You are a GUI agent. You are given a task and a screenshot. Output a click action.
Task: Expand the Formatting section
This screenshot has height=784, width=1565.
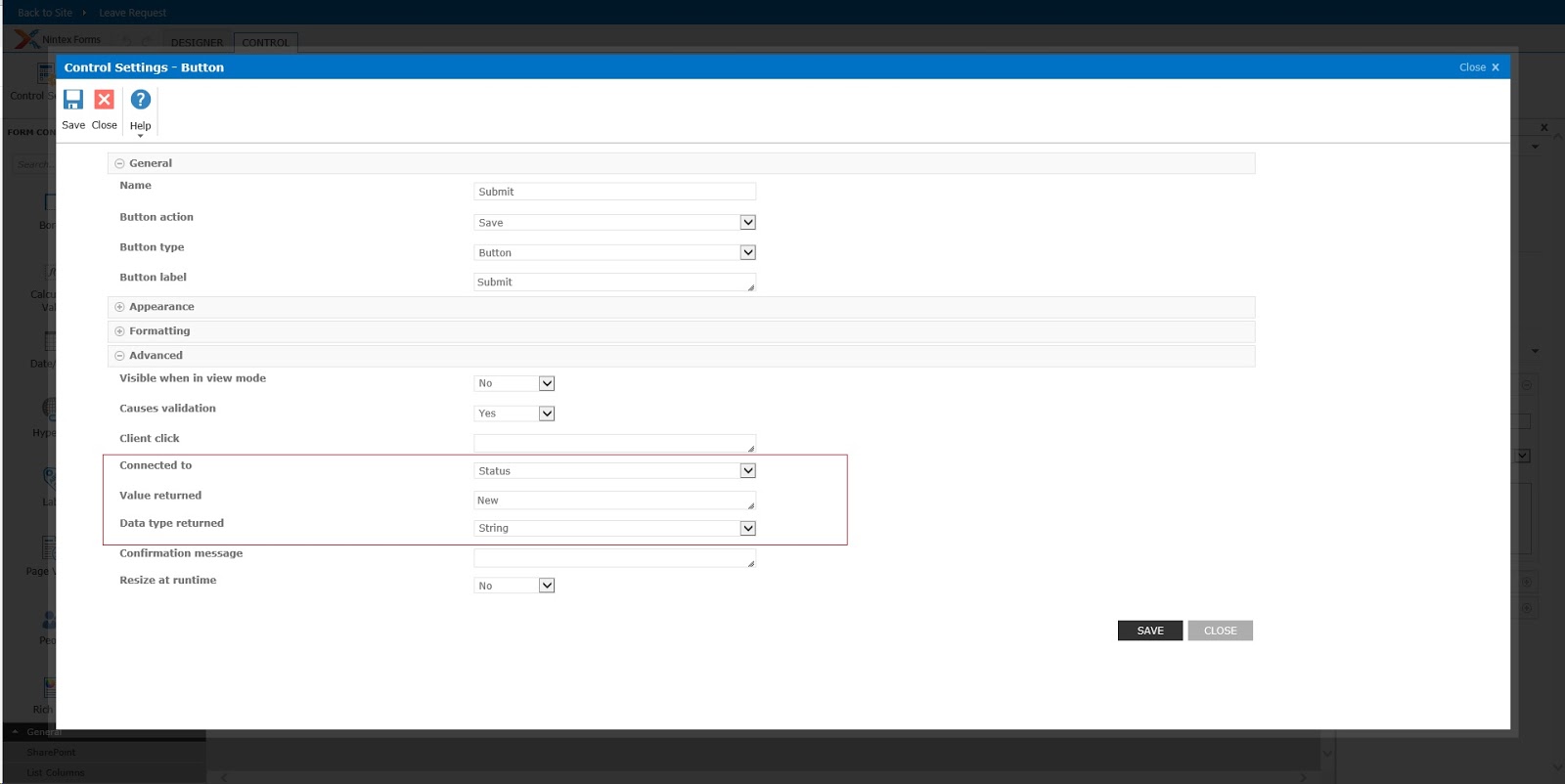(x=119, y=331)
